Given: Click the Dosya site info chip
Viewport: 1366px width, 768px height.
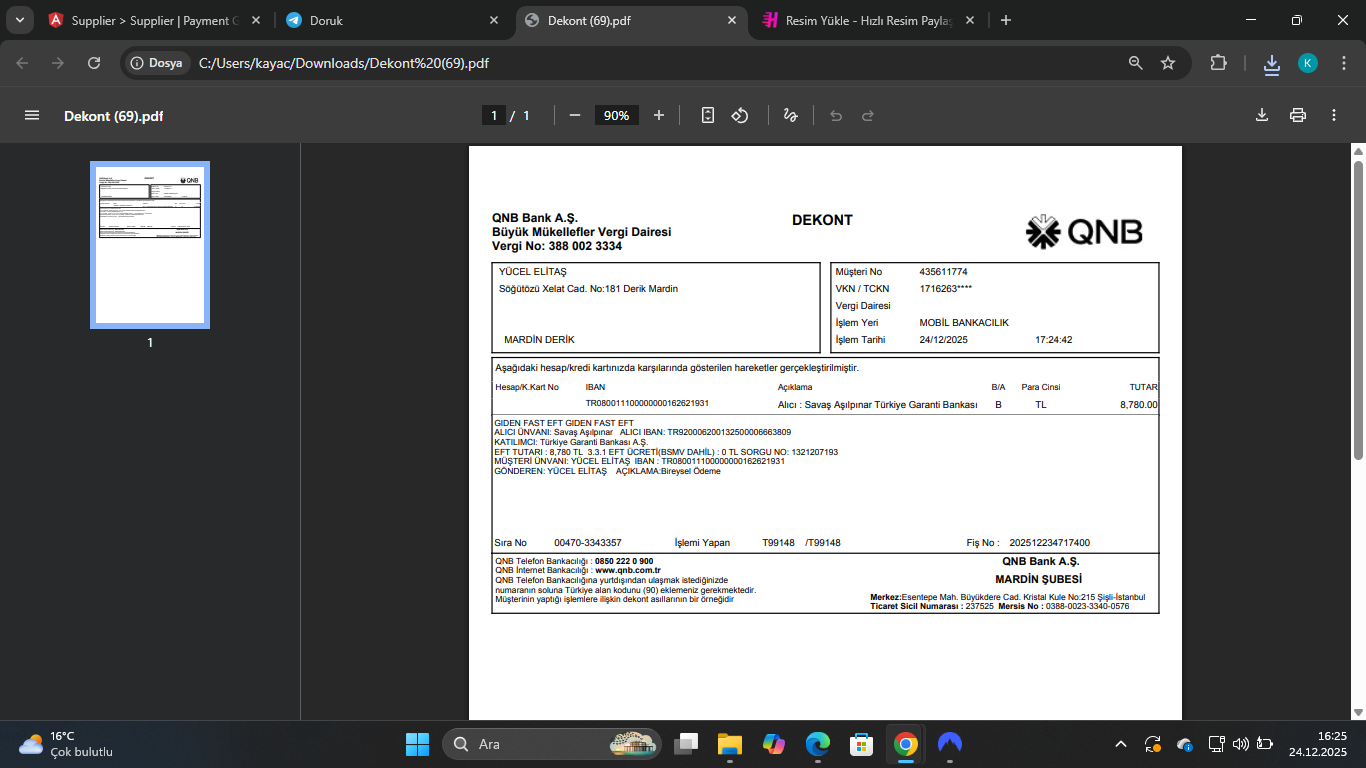Looking at the screenshot, I should [x=157, y=63].
